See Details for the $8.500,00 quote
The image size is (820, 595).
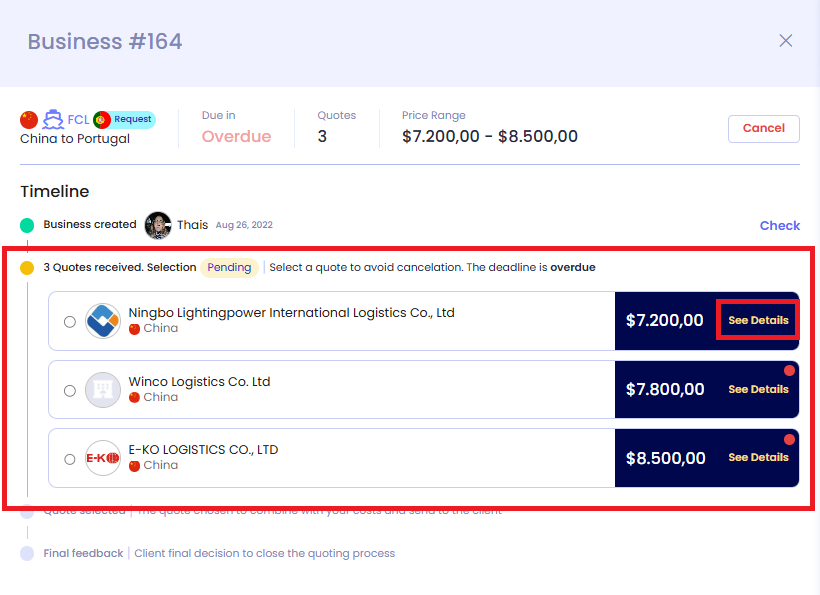[758, 457]
